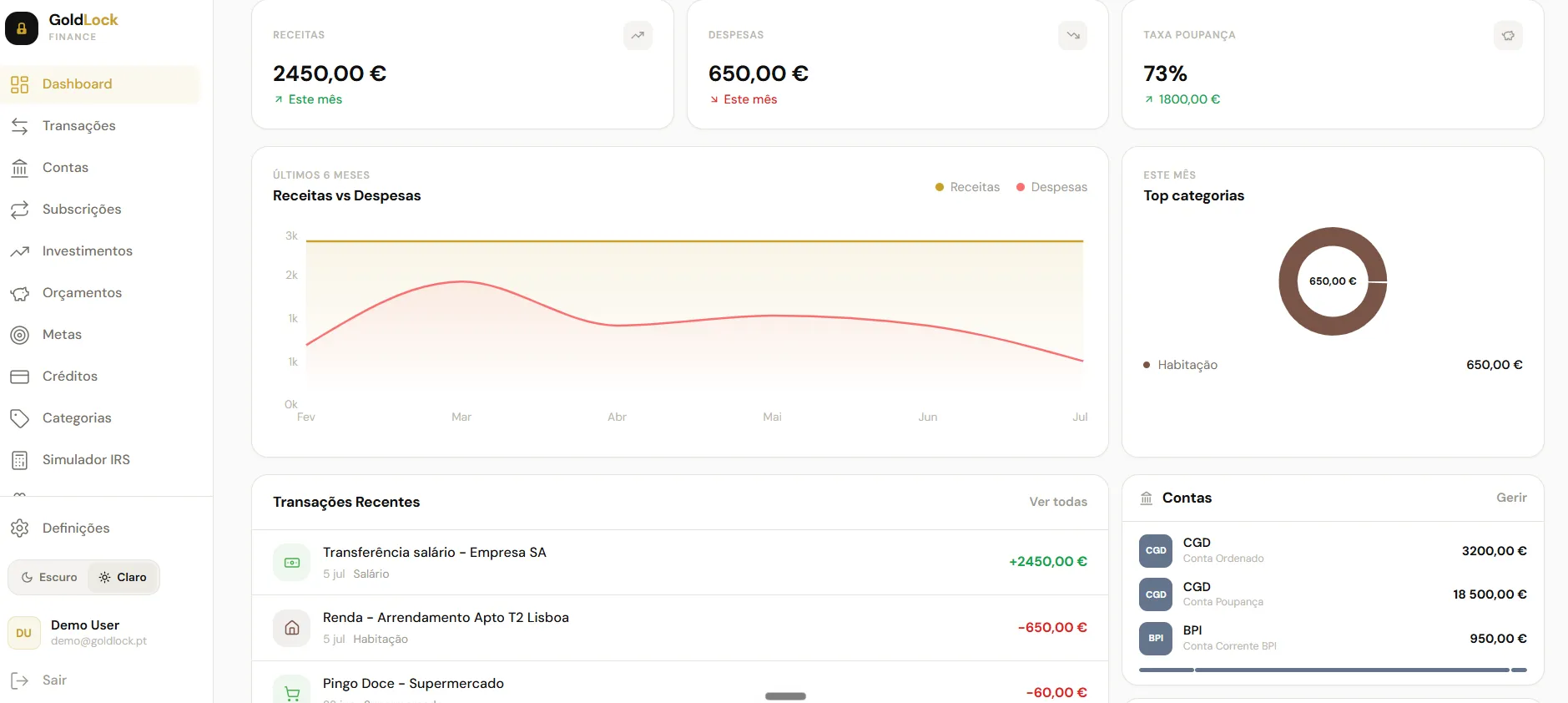Toggle Despesas series in chart legend
1568x703 pixels.
pos(1051,187)
